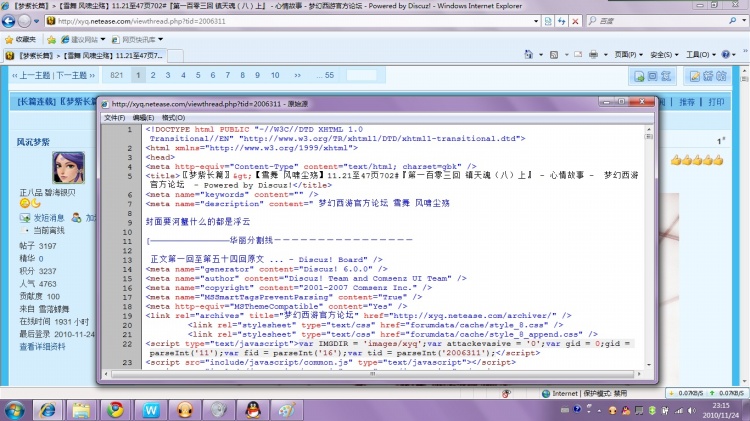Go forward with the IE forward arrow
The width and height of the screenshot is (750, 421).
tap(24, 21)
